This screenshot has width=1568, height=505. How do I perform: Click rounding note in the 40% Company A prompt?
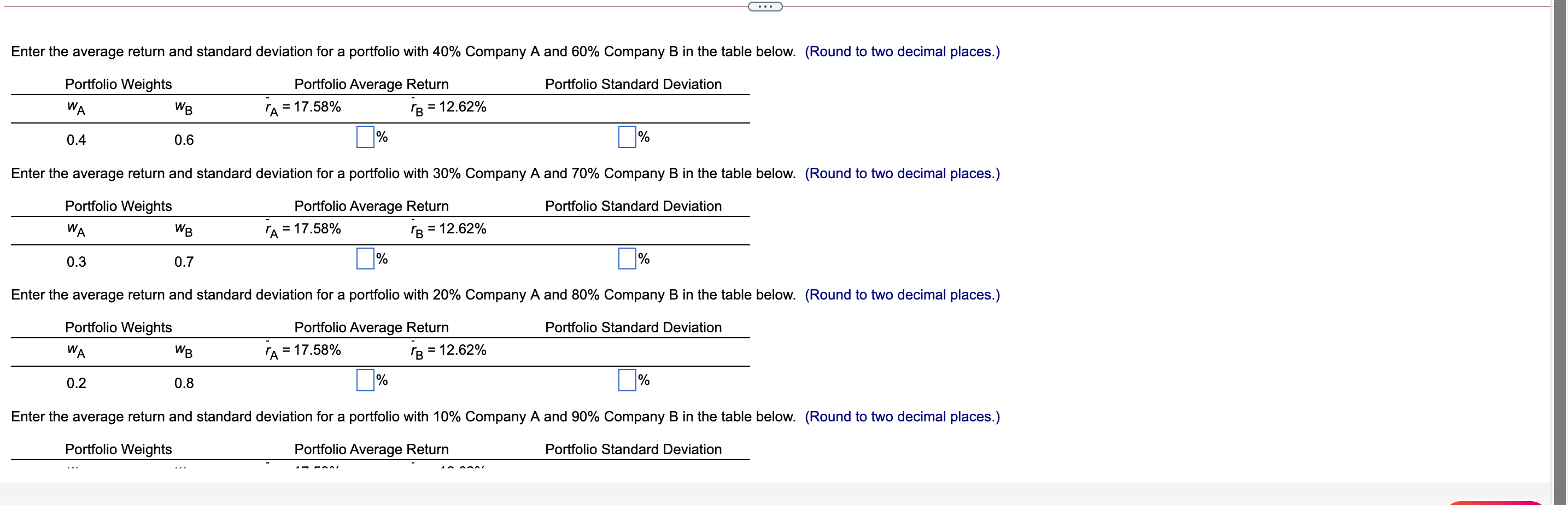click(x=902, y=52)
